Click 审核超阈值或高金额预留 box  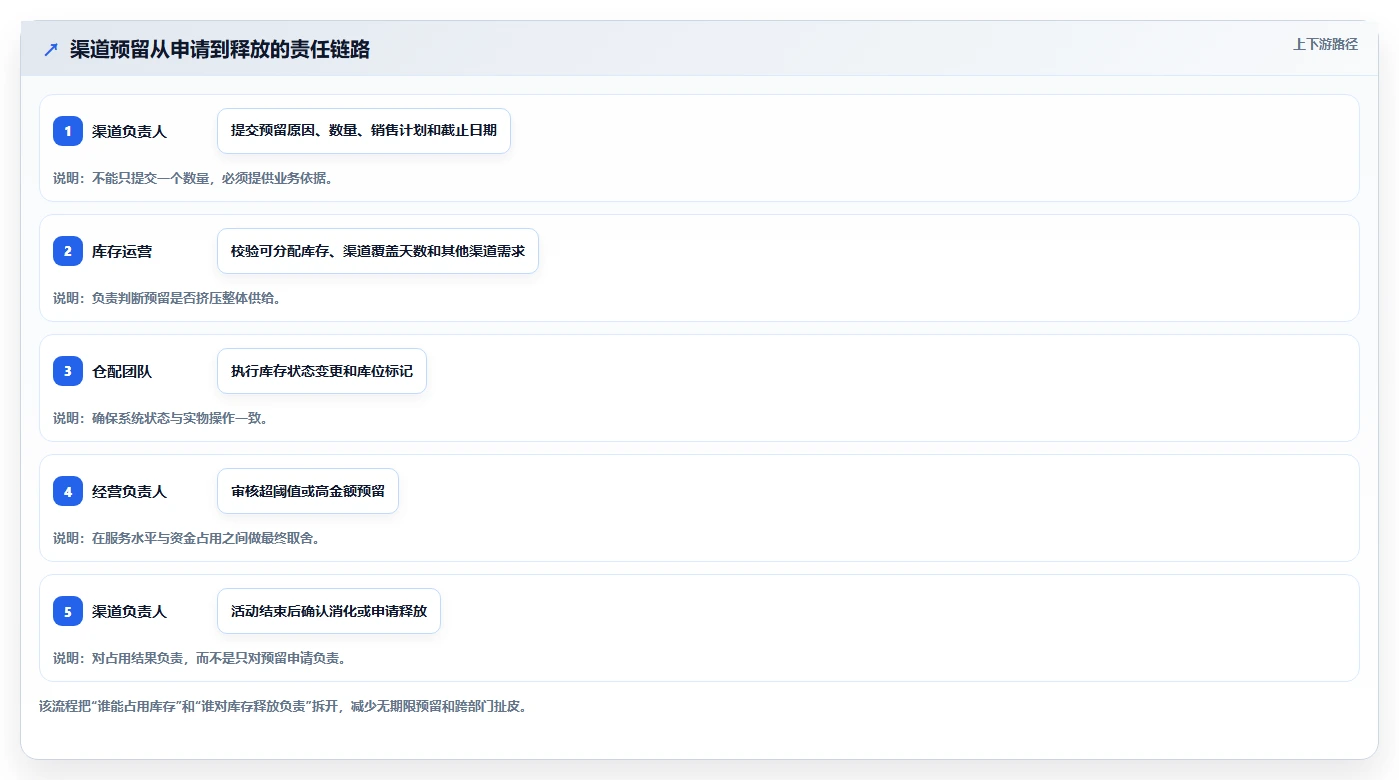308,491
